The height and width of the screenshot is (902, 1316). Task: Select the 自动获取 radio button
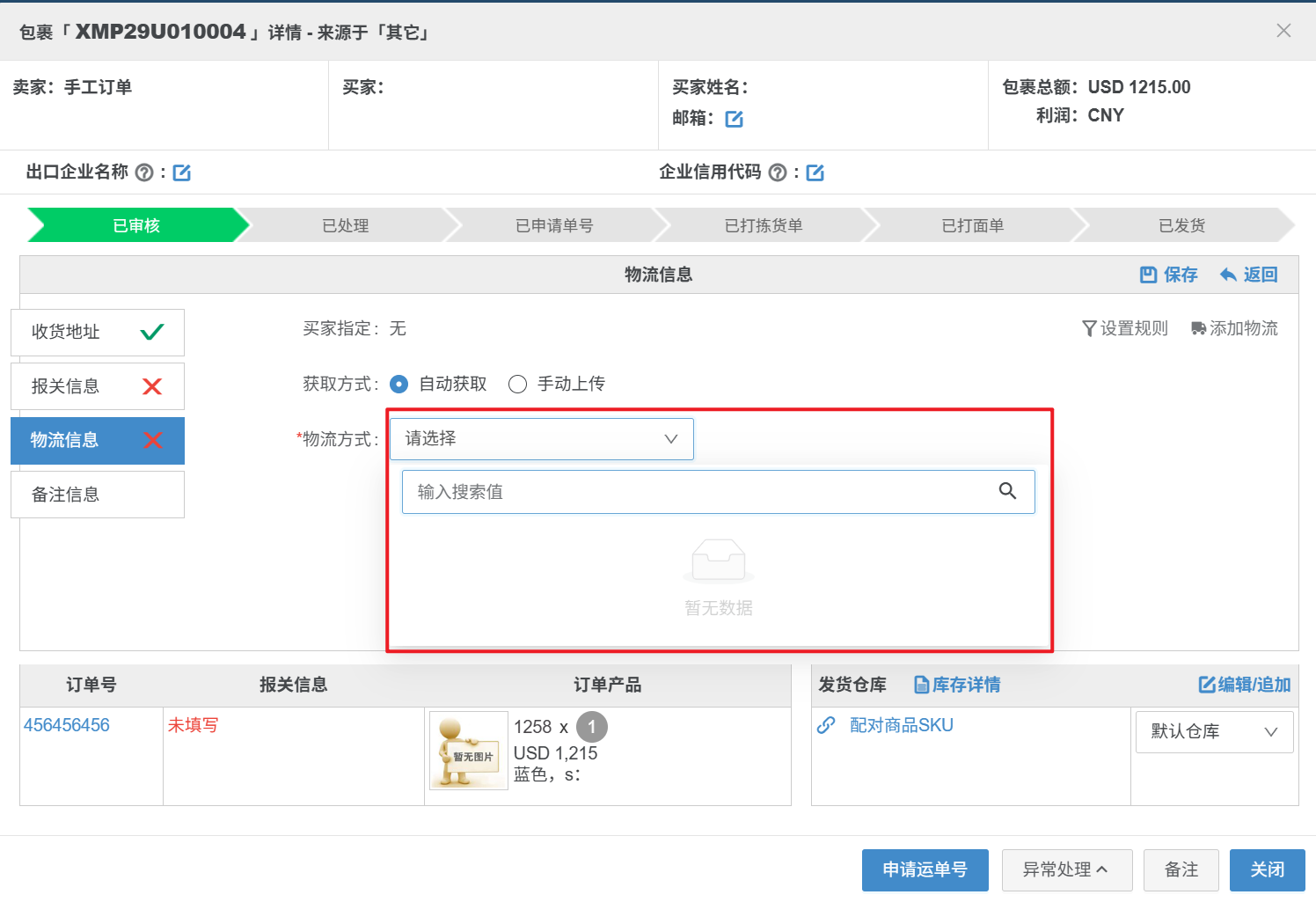click(398, 385)
